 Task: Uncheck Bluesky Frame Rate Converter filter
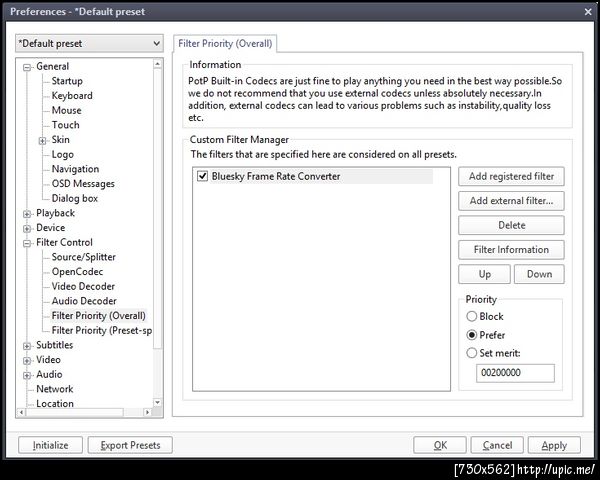tap(202, 176)
